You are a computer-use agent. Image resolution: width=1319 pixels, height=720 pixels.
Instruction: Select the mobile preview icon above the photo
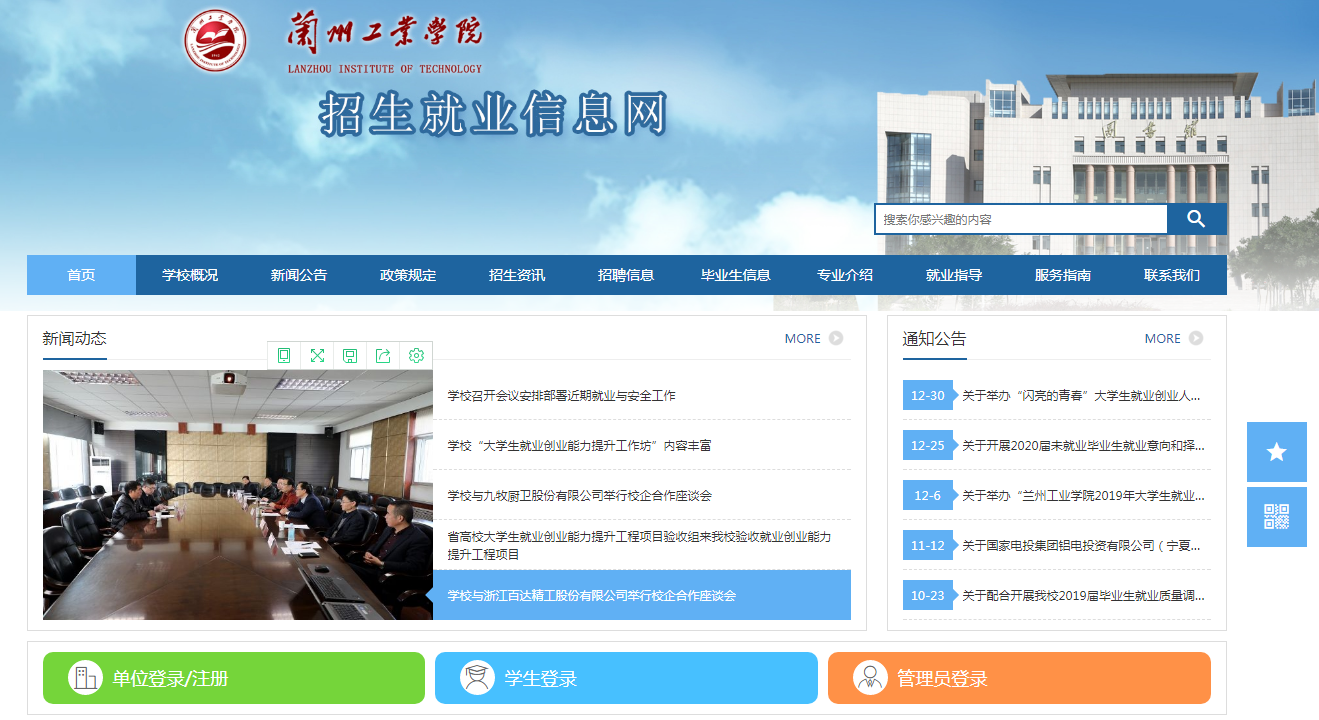[283, 355]
